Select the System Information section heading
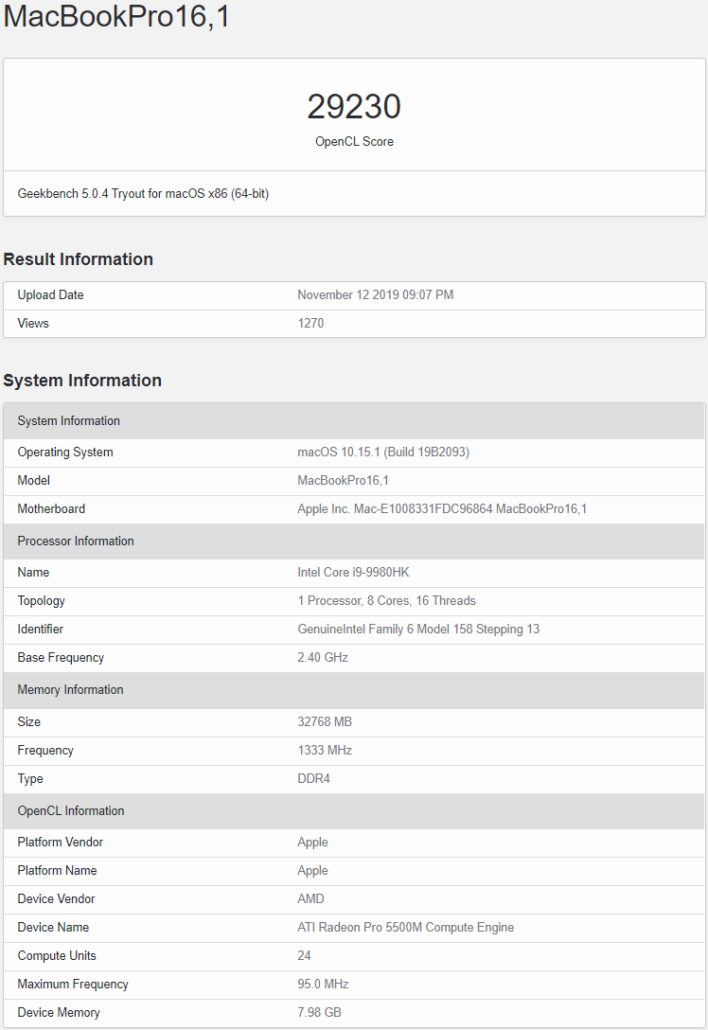The height and width of the screenshot is (1030, 708). coord(82,380)
